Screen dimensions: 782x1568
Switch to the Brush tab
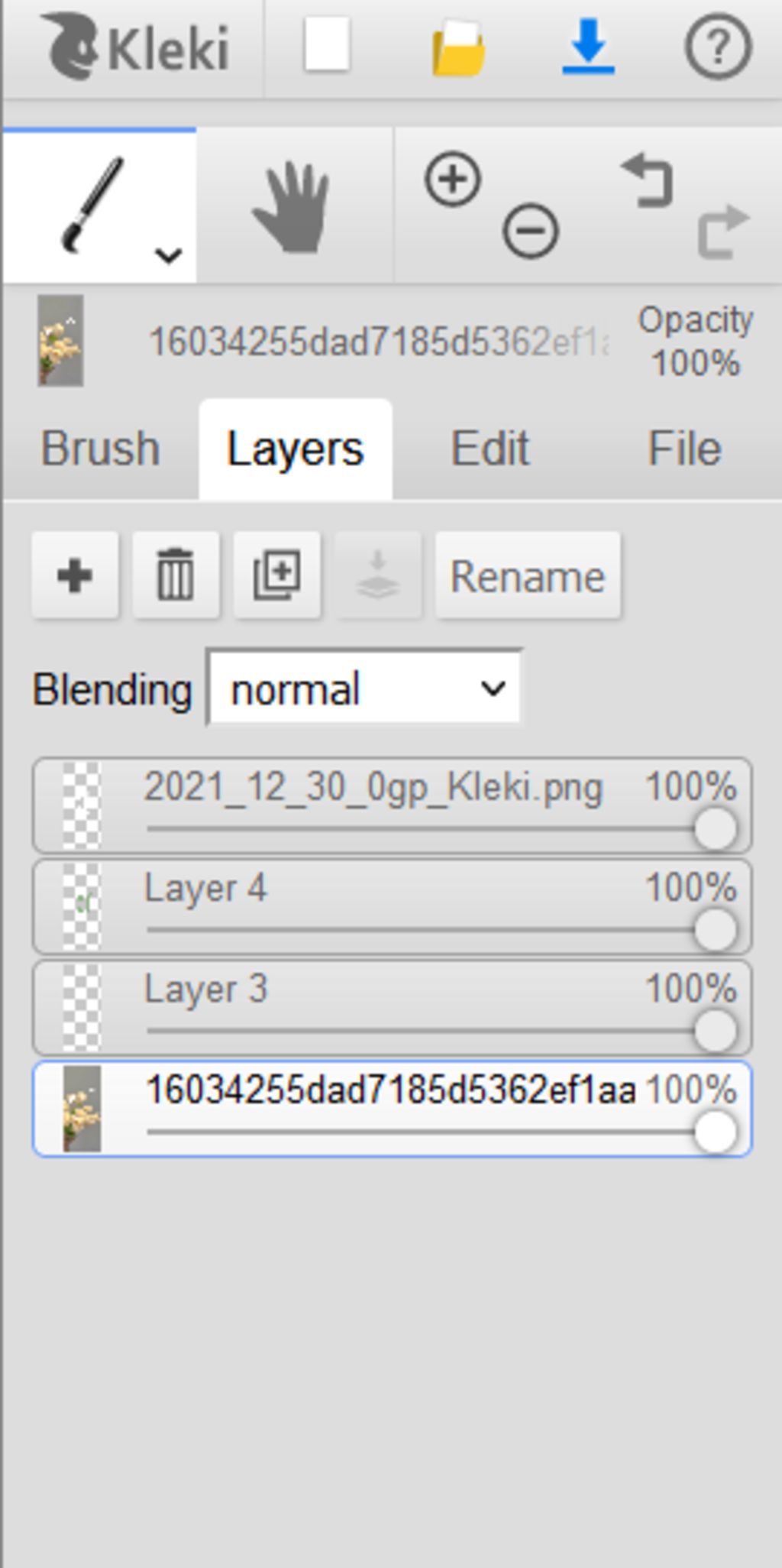click(100, 449)
